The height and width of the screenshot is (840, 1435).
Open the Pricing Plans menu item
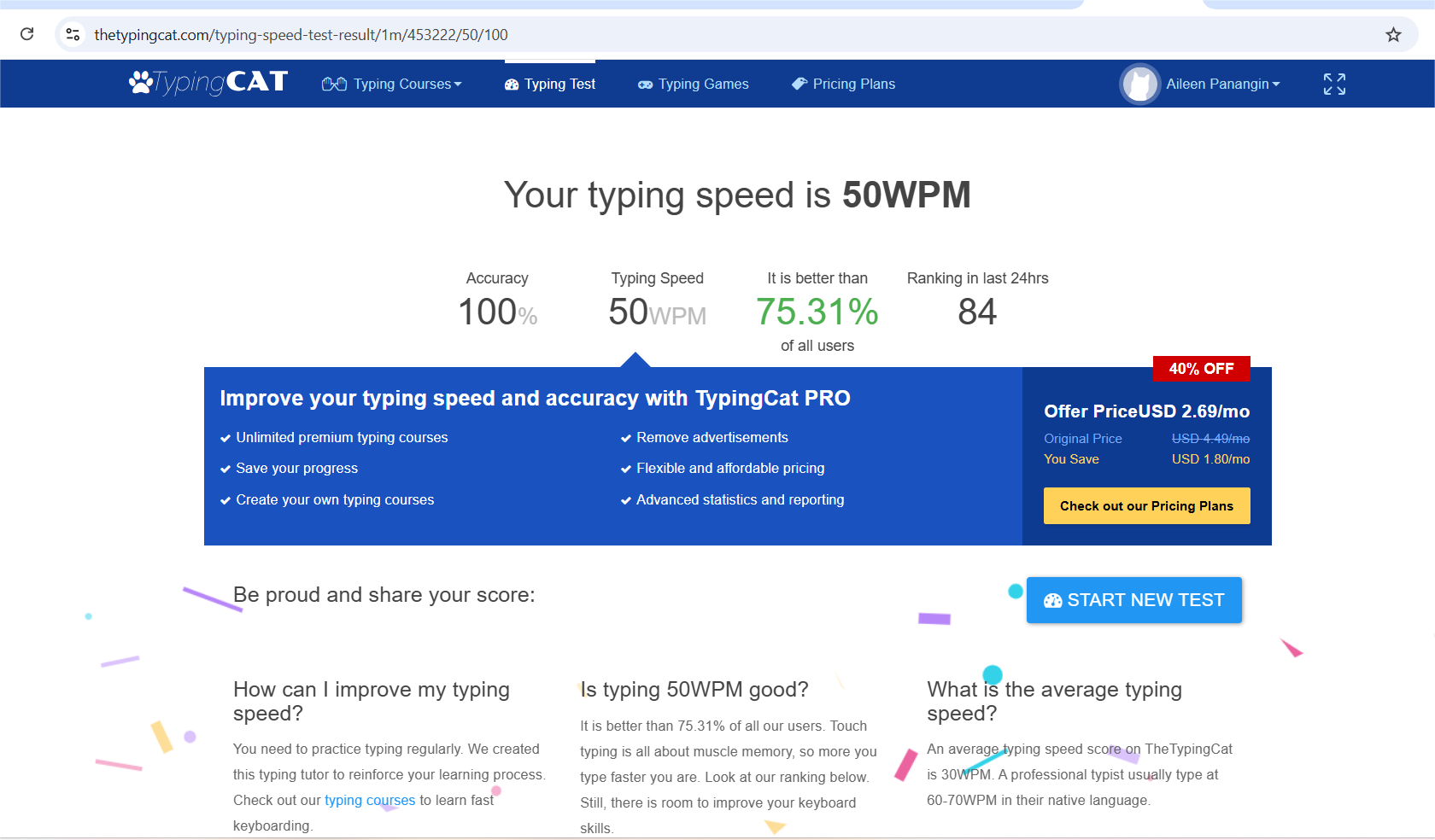[844, 84]
